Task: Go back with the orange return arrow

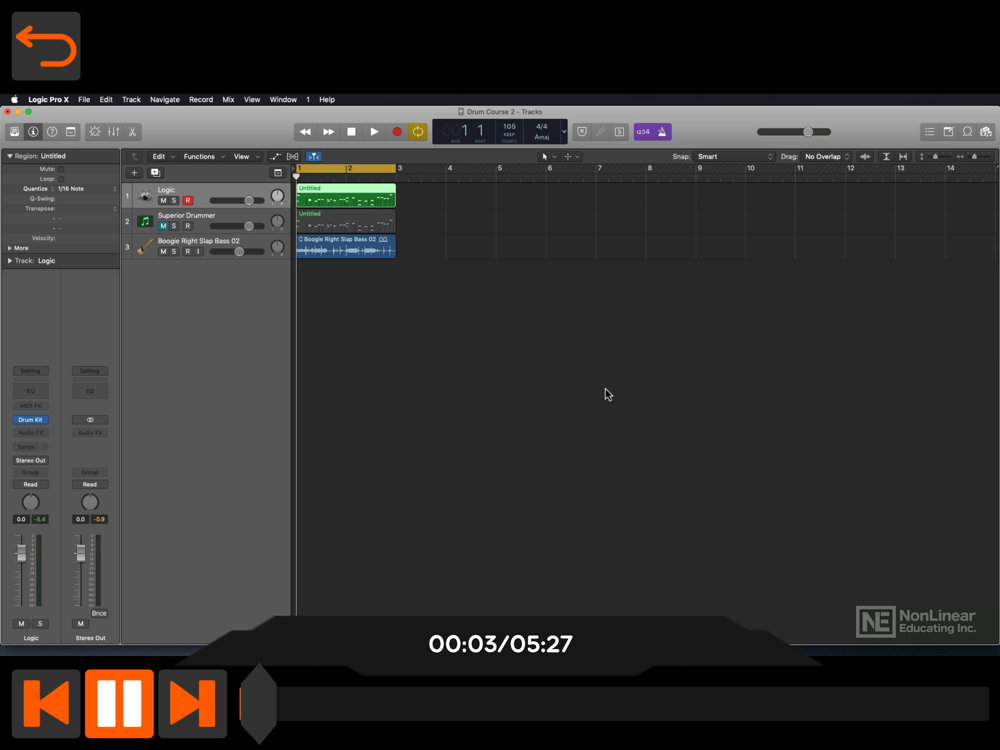Action: click(46, 46)
